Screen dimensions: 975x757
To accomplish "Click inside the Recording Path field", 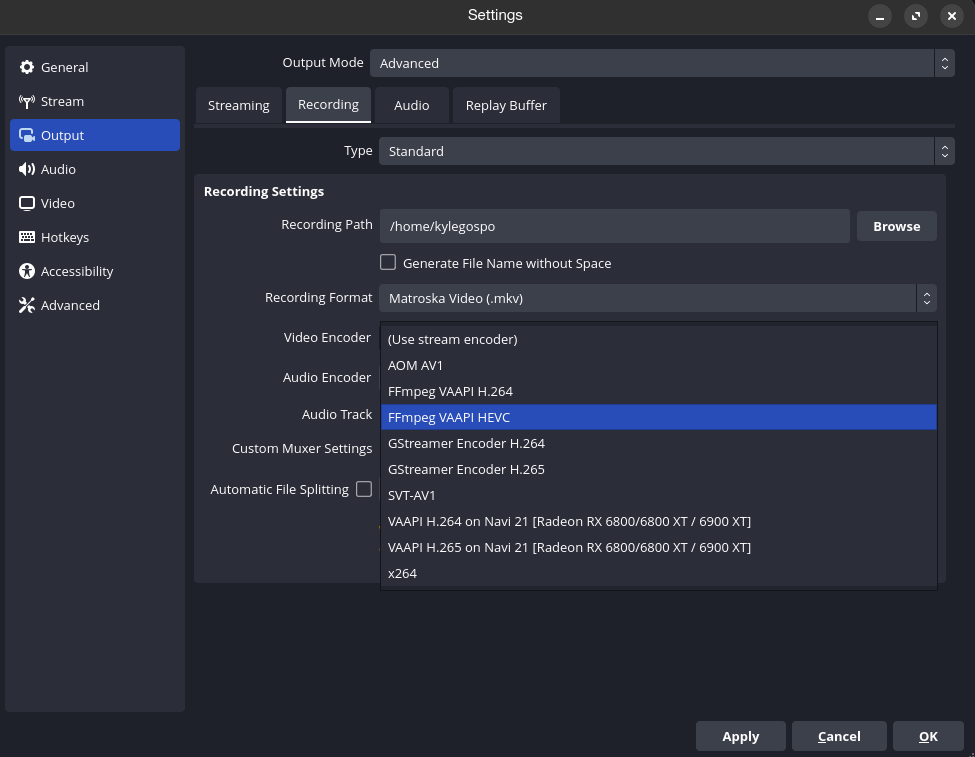I will point(614,226).
